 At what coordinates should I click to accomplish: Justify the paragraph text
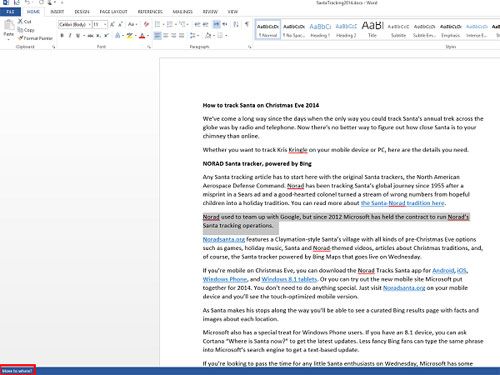pos(182,35)
